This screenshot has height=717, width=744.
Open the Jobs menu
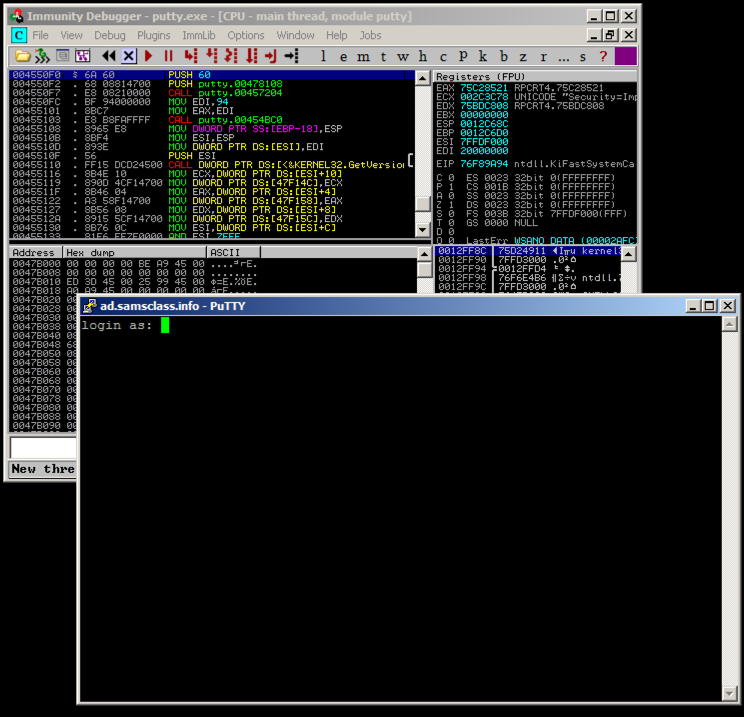[x=370, y=36]
